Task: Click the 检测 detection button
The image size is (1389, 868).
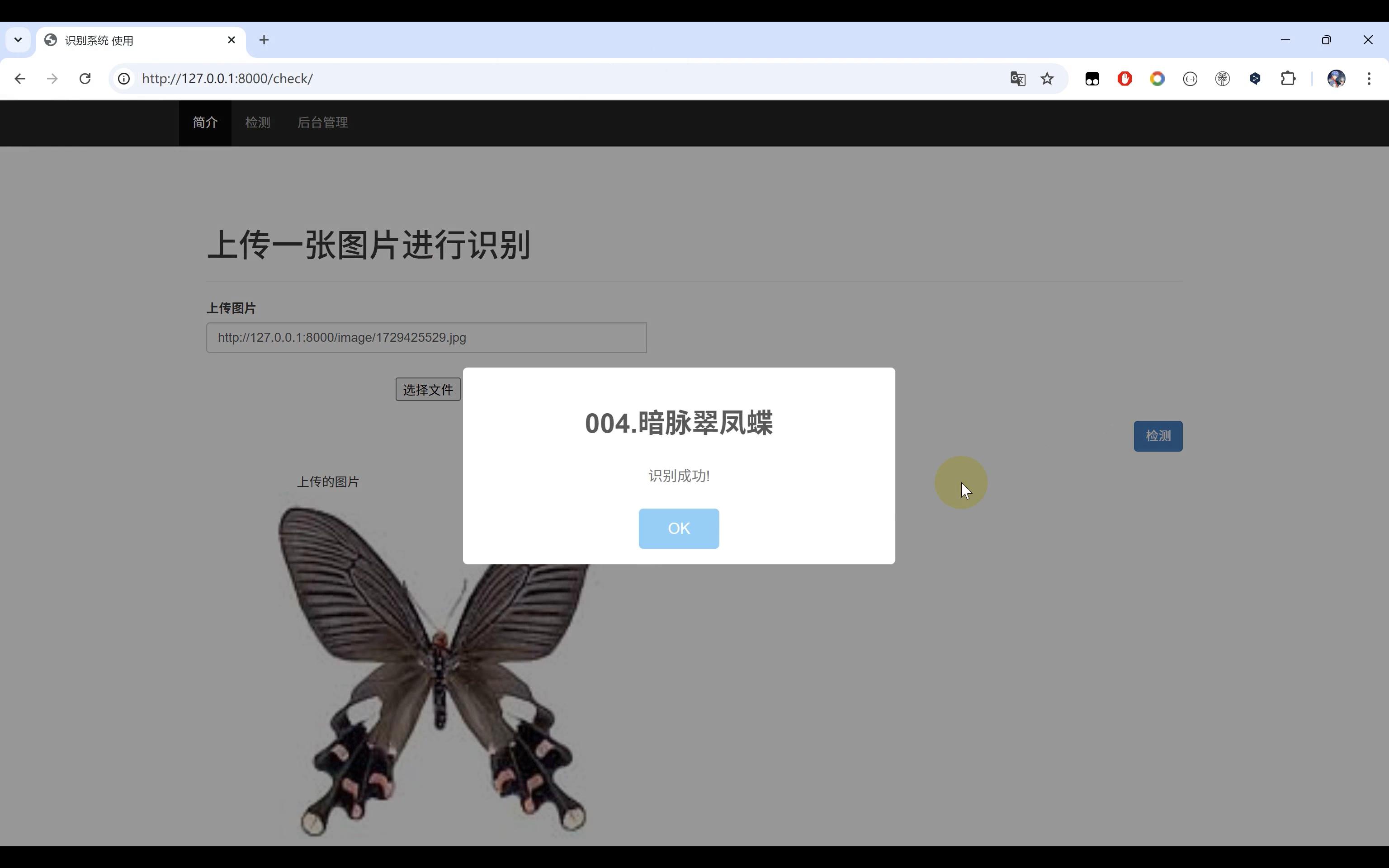Action: pos(1157,436)
